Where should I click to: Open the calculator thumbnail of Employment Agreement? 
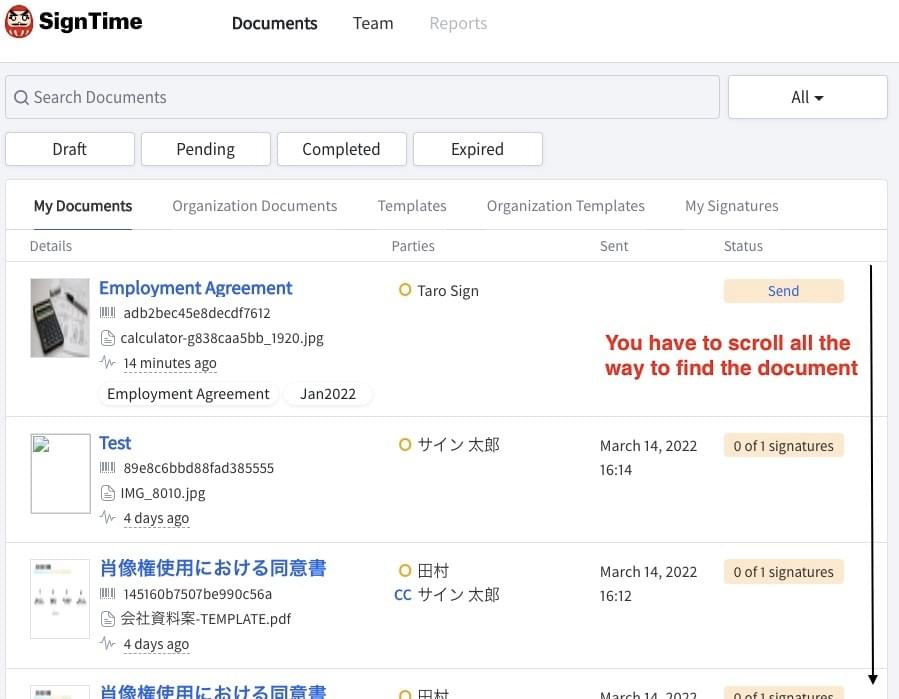(x=60, y=318)
